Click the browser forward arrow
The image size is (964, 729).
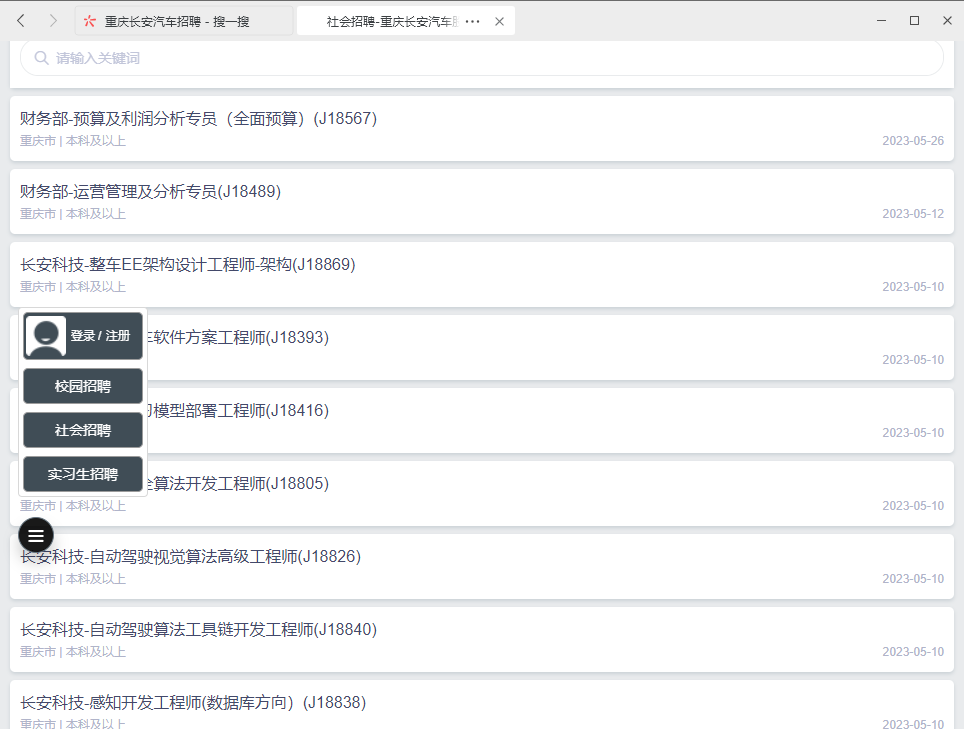point(53,21)
